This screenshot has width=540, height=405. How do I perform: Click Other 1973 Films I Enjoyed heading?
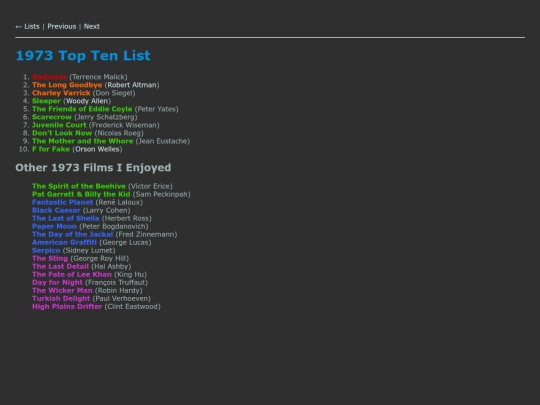[93, 167]
